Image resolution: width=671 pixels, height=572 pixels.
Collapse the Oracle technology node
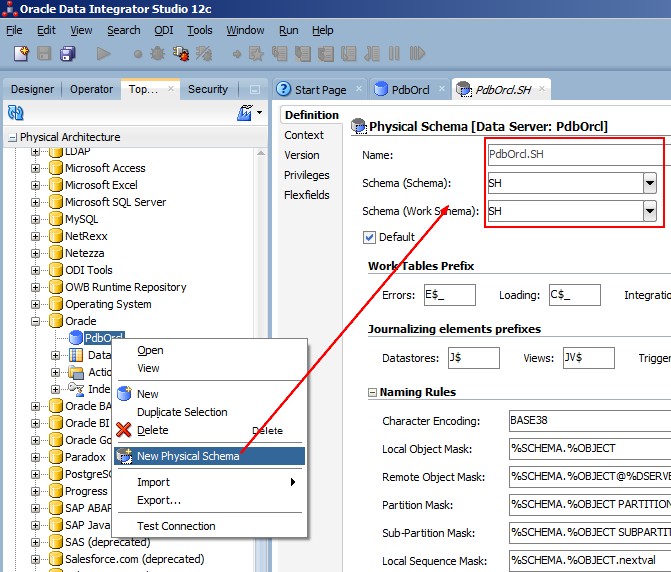pos(36,321)
